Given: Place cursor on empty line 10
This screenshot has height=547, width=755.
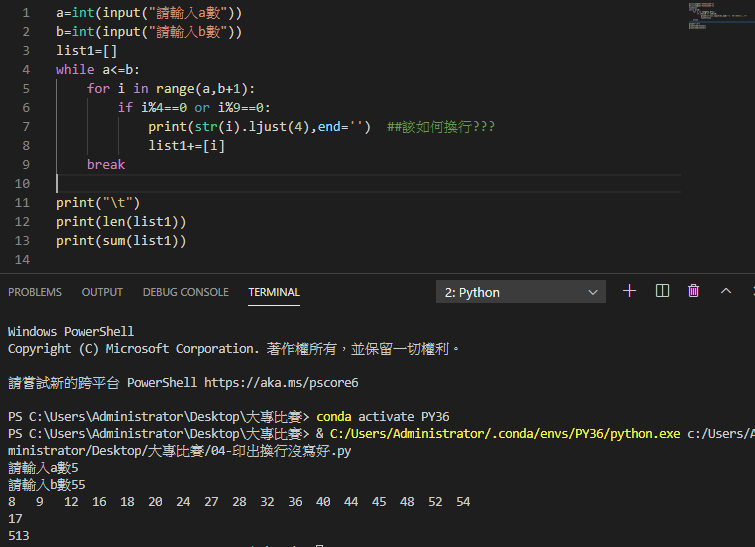Looking at the screenshot, I should [x=368, y=183].
